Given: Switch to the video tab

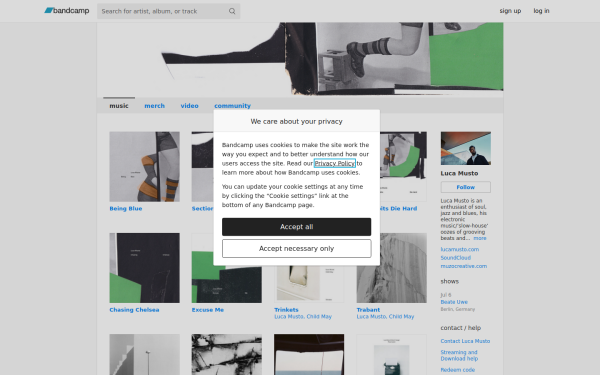Looking at the screenshot, I should (x=189, y=106).
